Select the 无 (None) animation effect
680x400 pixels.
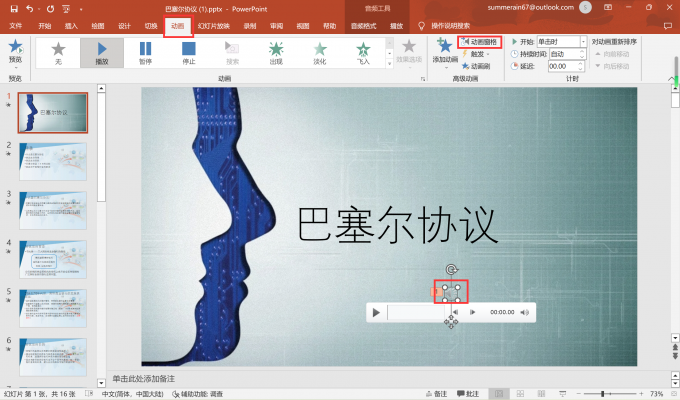tap(58, 53)
